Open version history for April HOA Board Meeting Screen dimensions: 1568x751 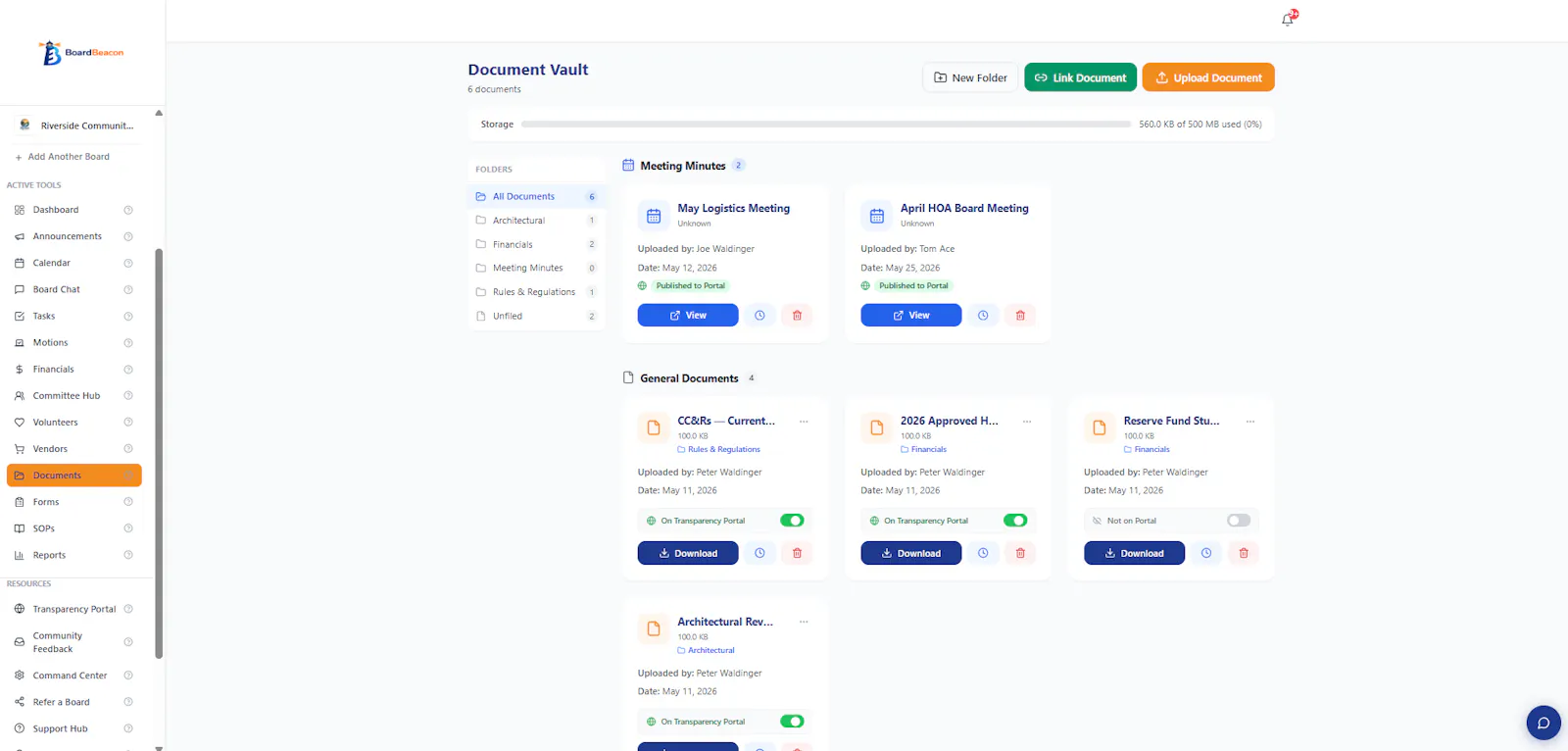point(983,316)
